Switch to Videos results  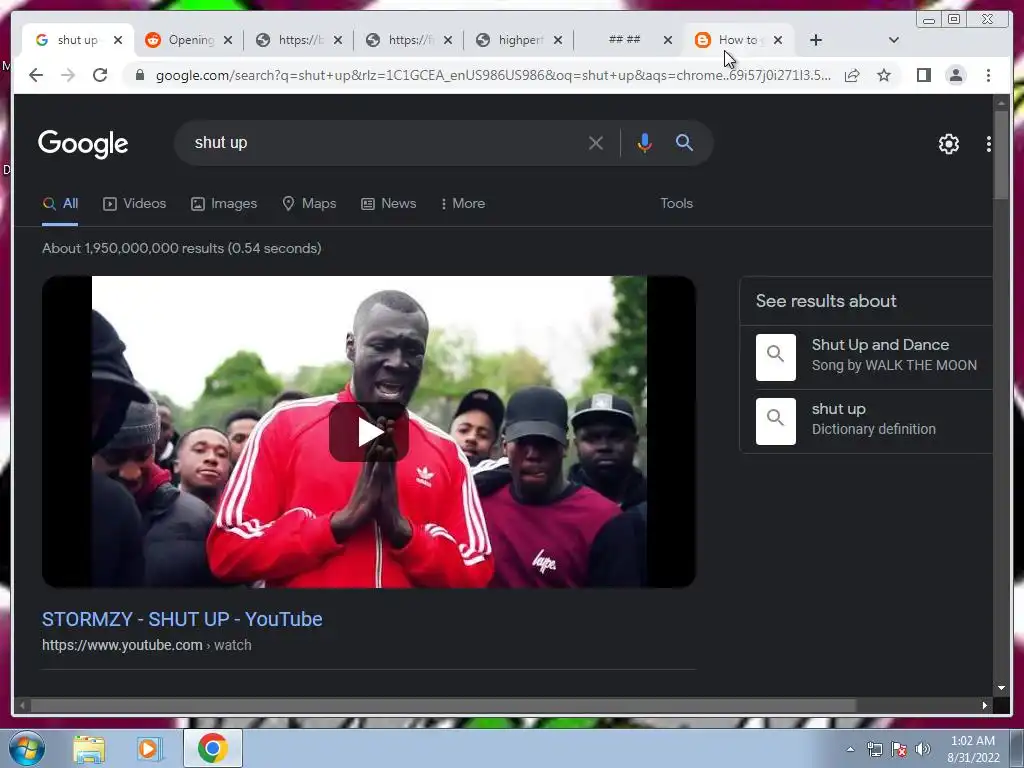tap(135, 204)
